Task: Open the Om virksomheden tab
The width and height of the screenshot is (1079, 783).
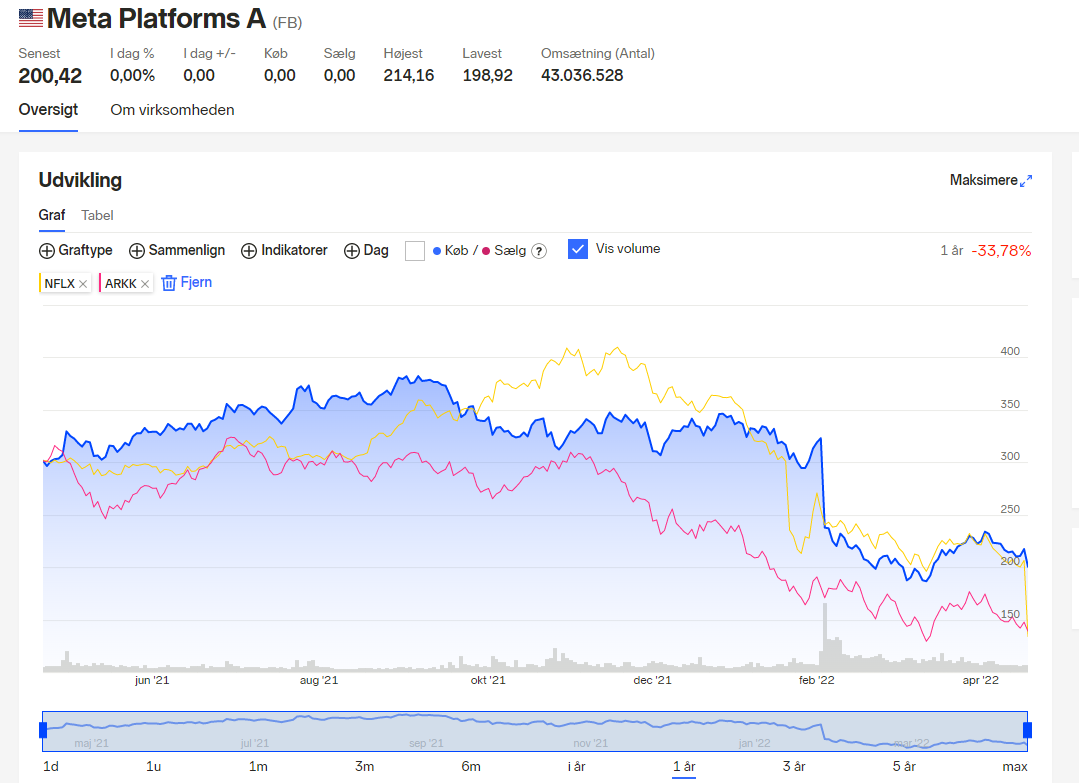Action: pyautogui.click(x=172, y=110)
